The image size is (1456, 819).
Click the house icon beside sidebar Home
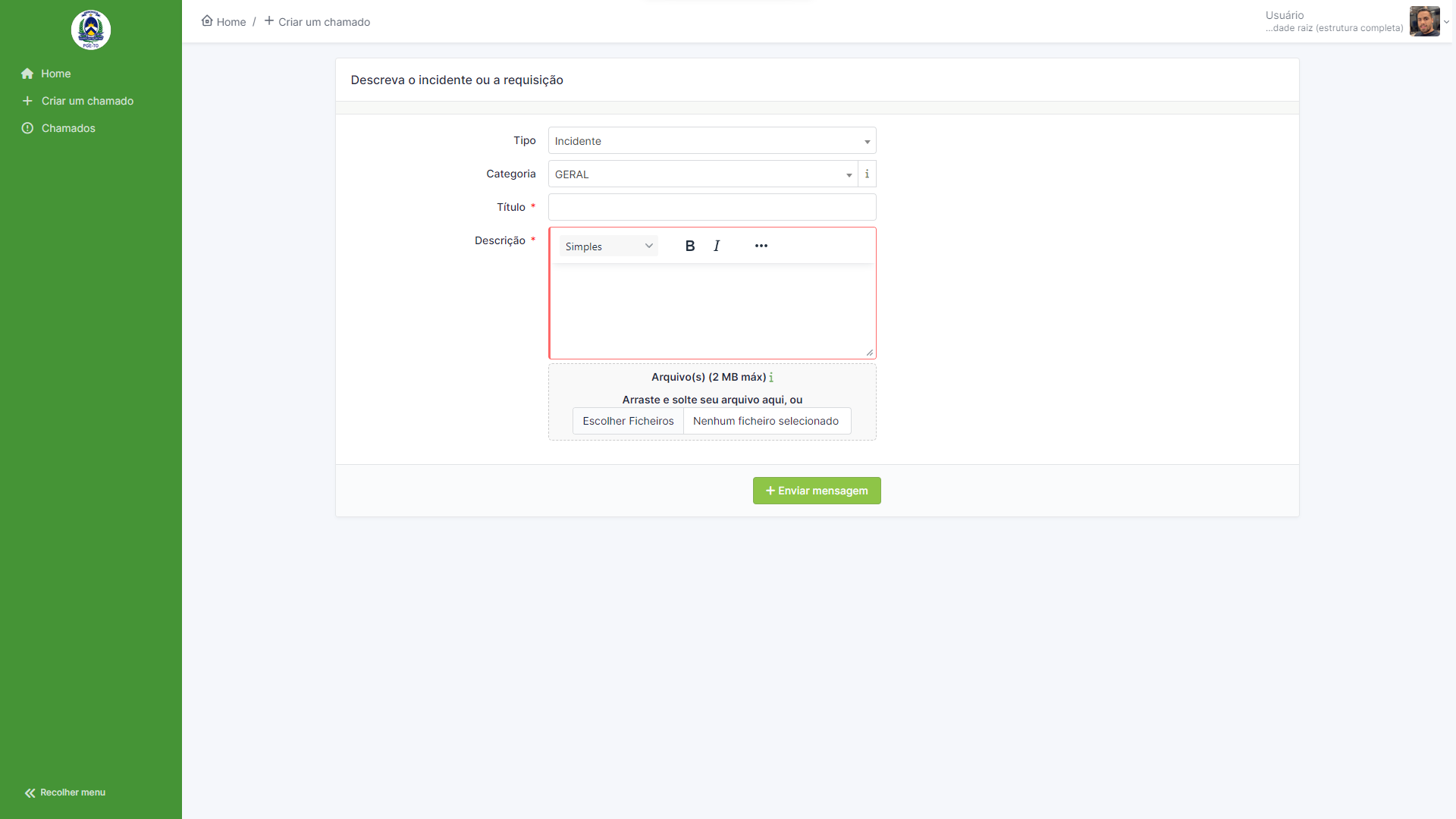click(27, 74)
